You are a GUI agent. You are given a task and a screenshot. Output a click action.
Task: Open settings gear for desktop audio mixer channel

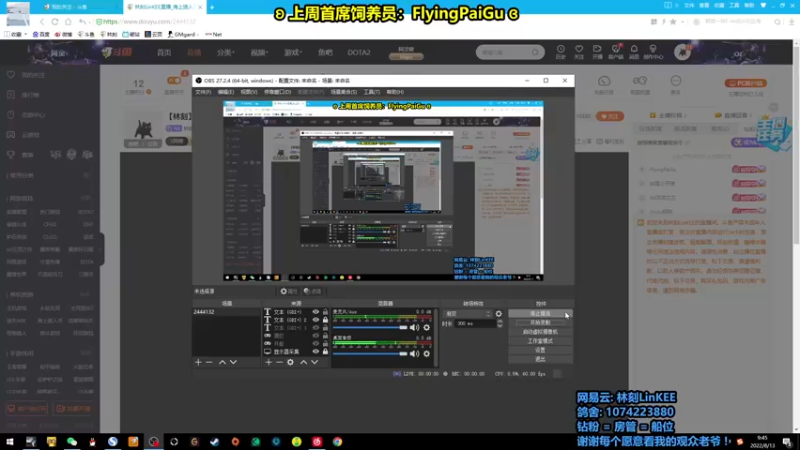[x=427, y=354]
